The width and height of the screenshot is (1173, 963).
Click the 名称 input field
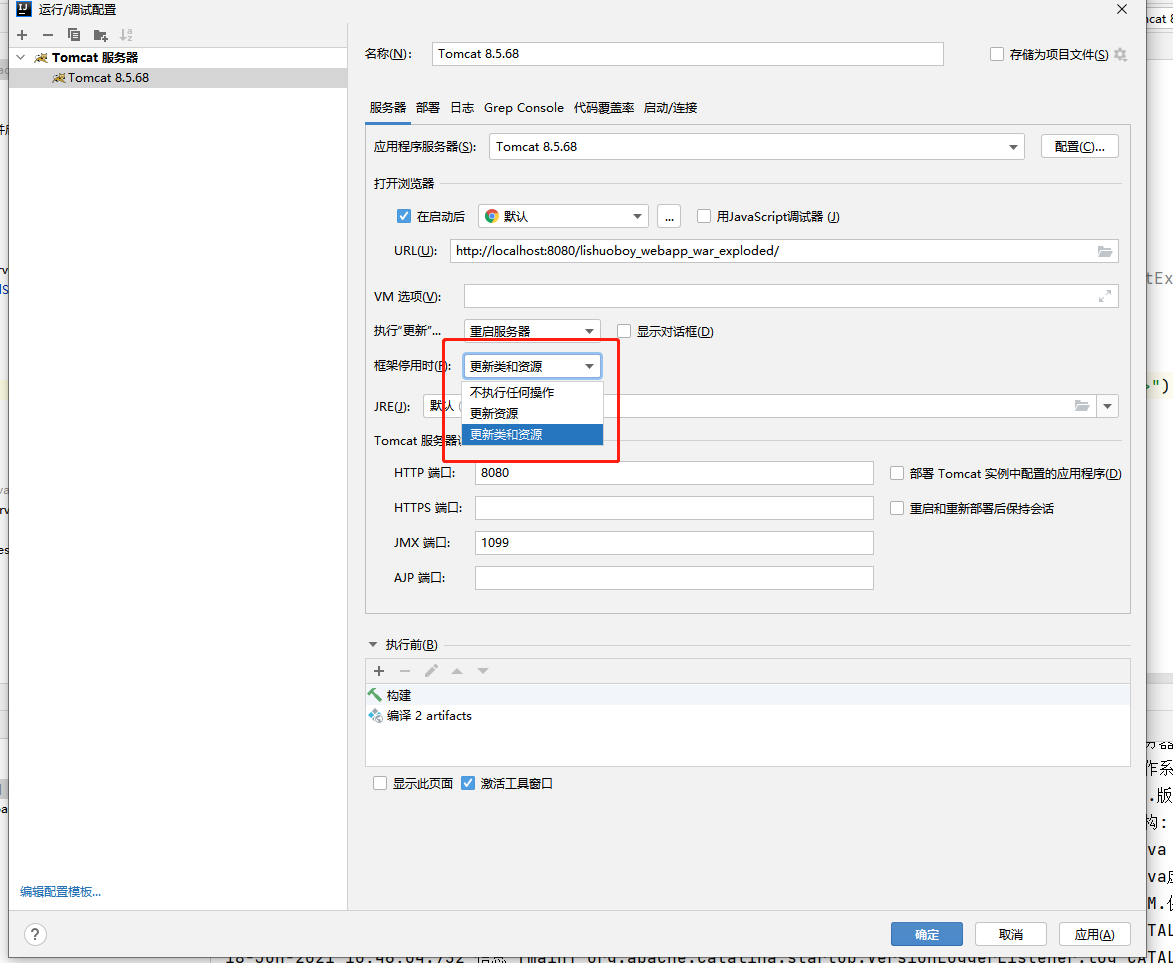(687, 54)
